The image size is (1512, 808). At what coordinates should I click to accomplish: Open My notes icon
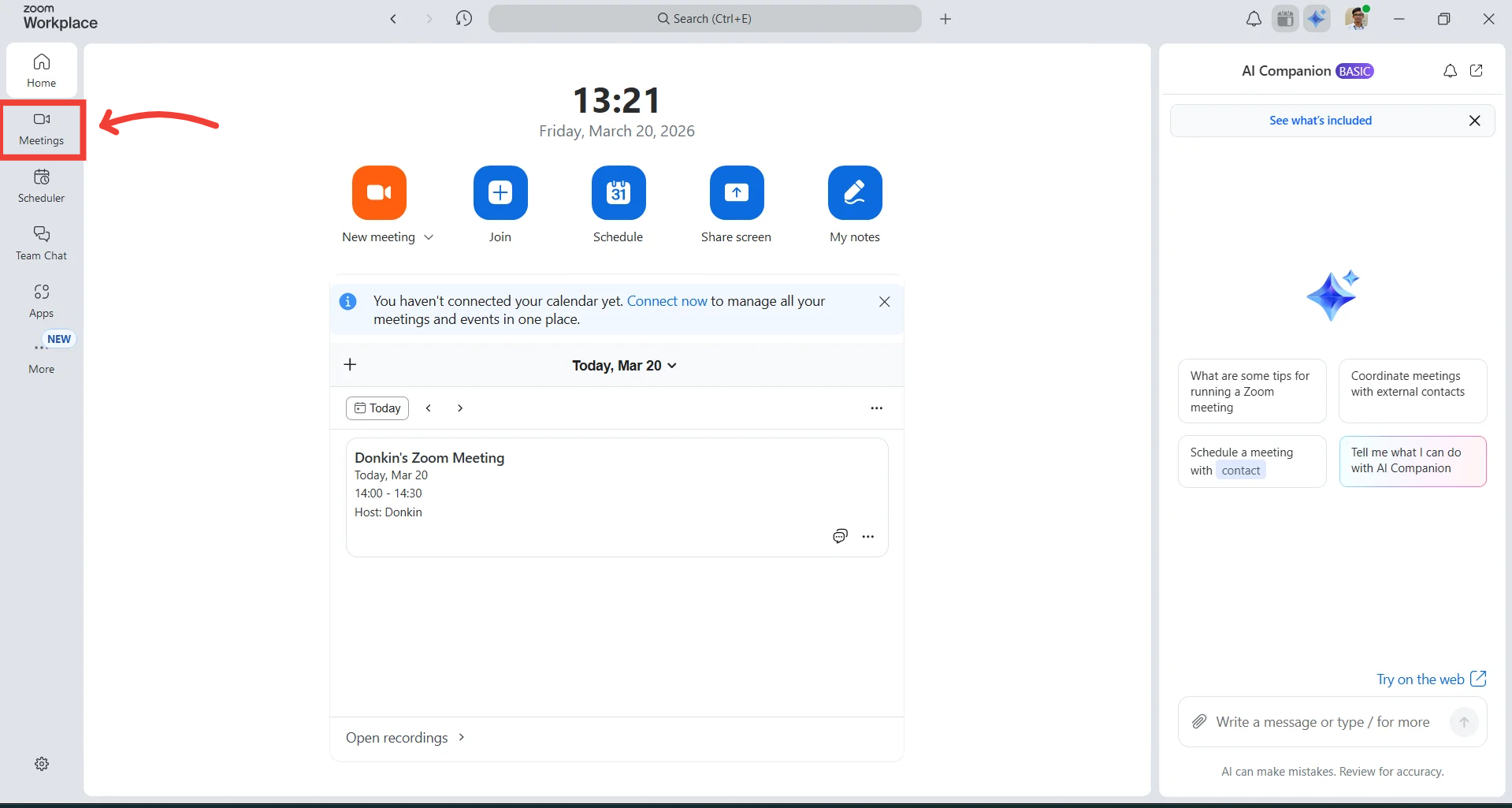click(855, 192)
